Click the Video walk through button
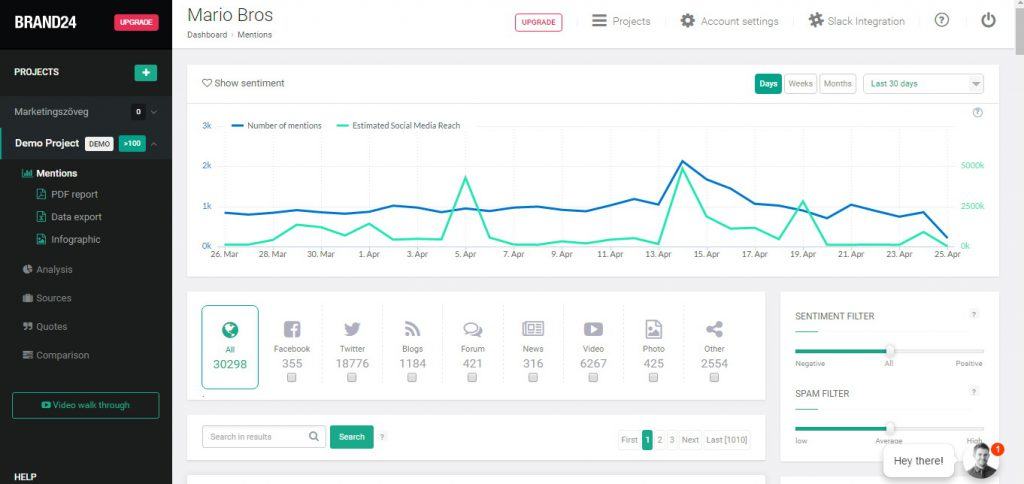 click(x=86, y=405)
